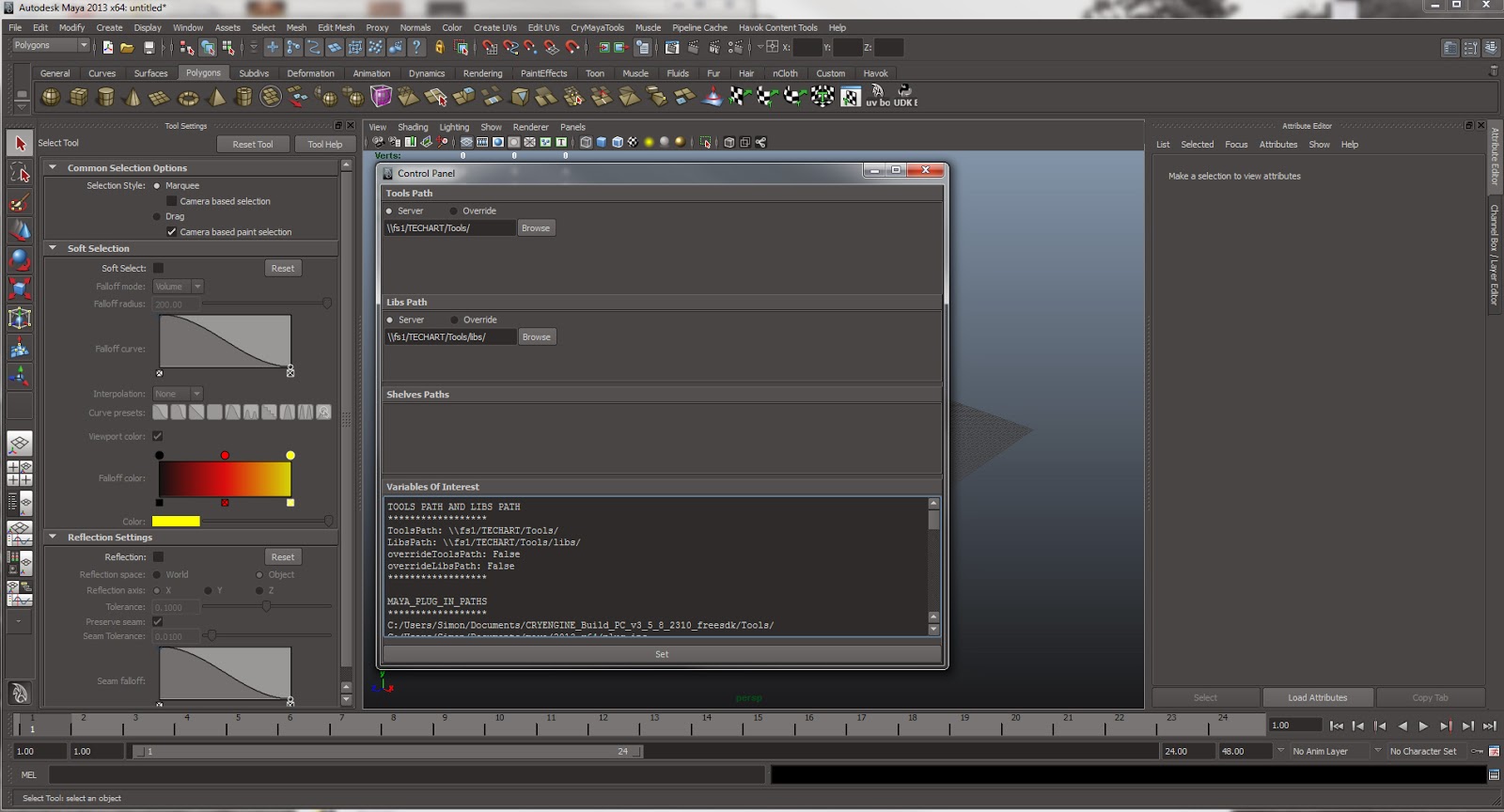Activate the Scale tool in the toolbox
The height and width of the screenshot is (812, 1504).
tap(20, 289)
